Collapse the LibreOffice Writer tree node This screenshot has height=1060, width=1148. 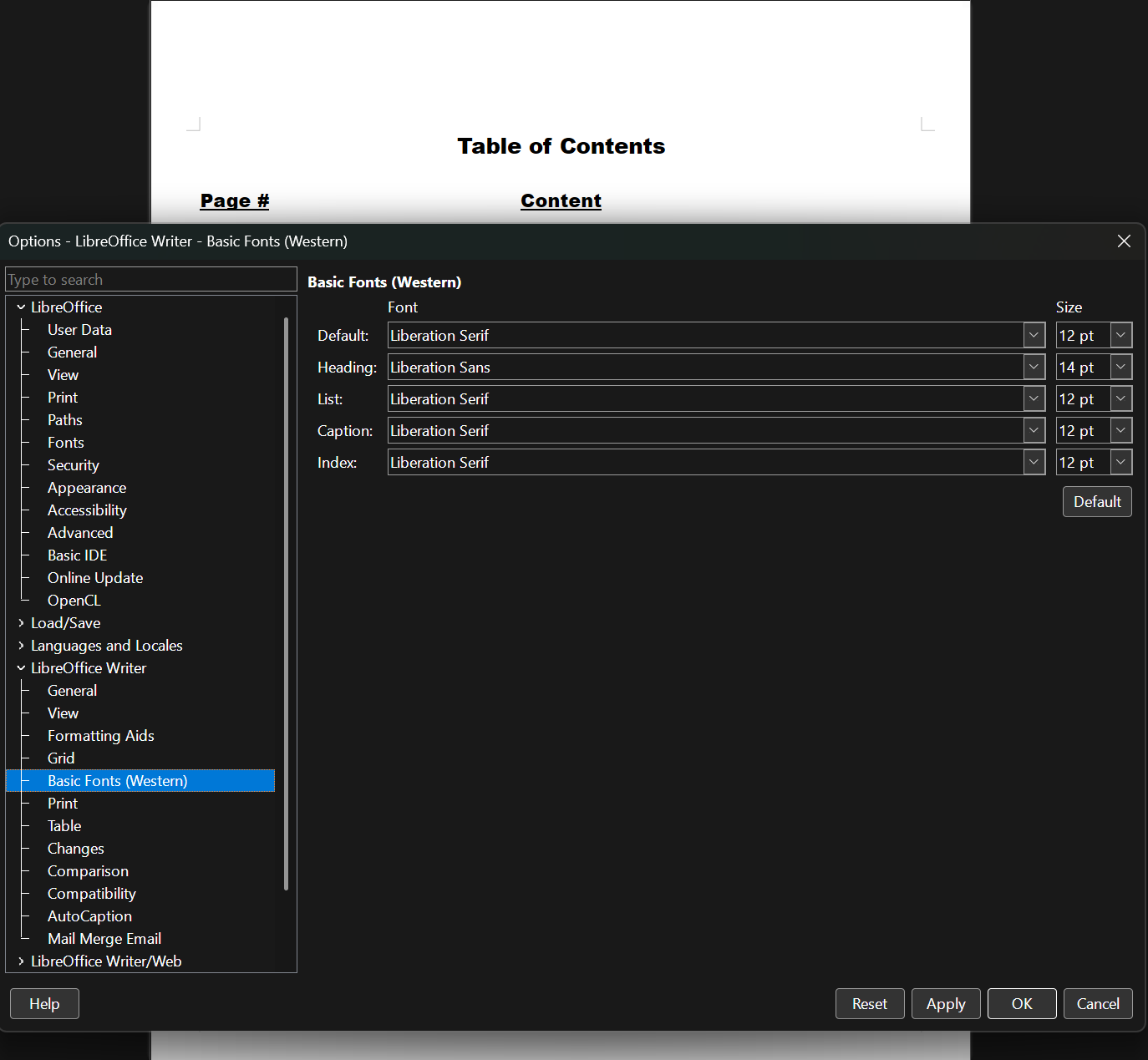point(21,668)
